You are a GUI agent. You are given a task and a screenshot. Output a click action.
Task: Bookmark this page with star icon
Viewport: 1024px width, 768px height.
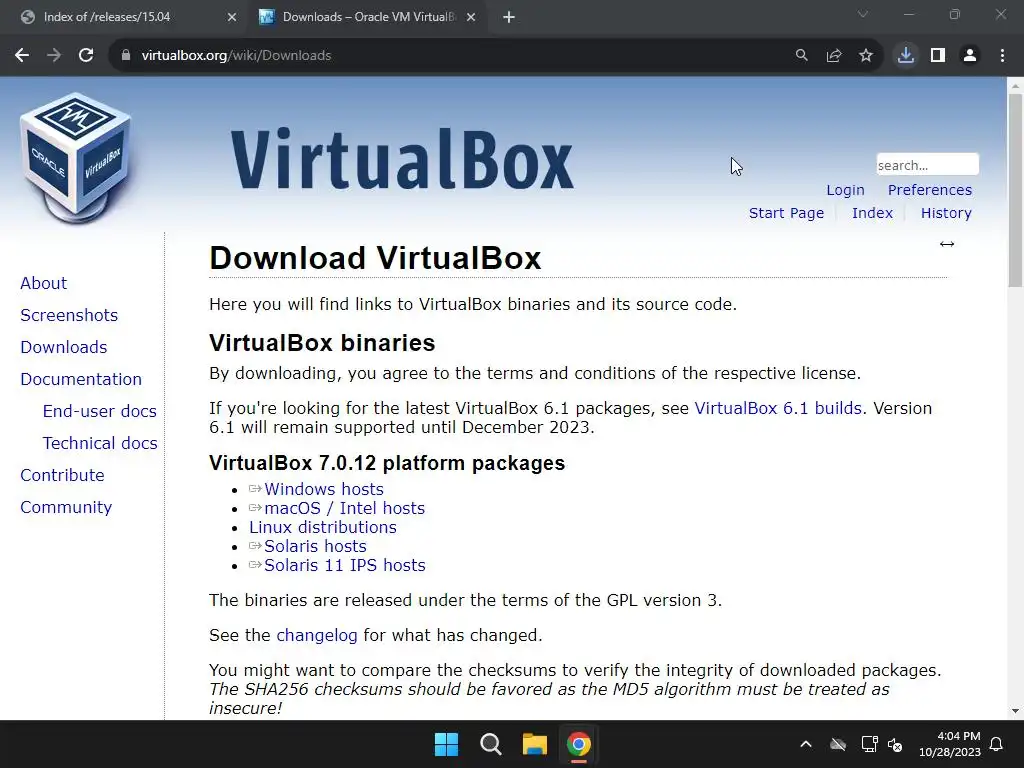(866, 56)
